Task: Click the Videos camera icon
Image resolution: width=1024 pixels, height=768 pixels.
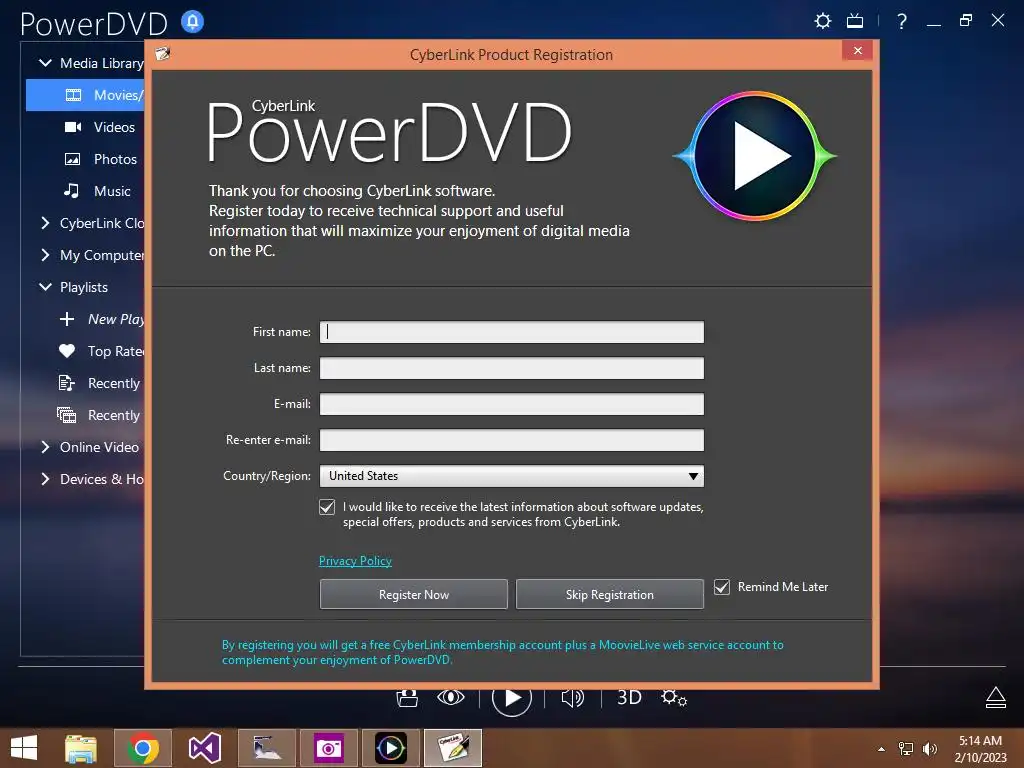Action: click(x=72, y=127)
